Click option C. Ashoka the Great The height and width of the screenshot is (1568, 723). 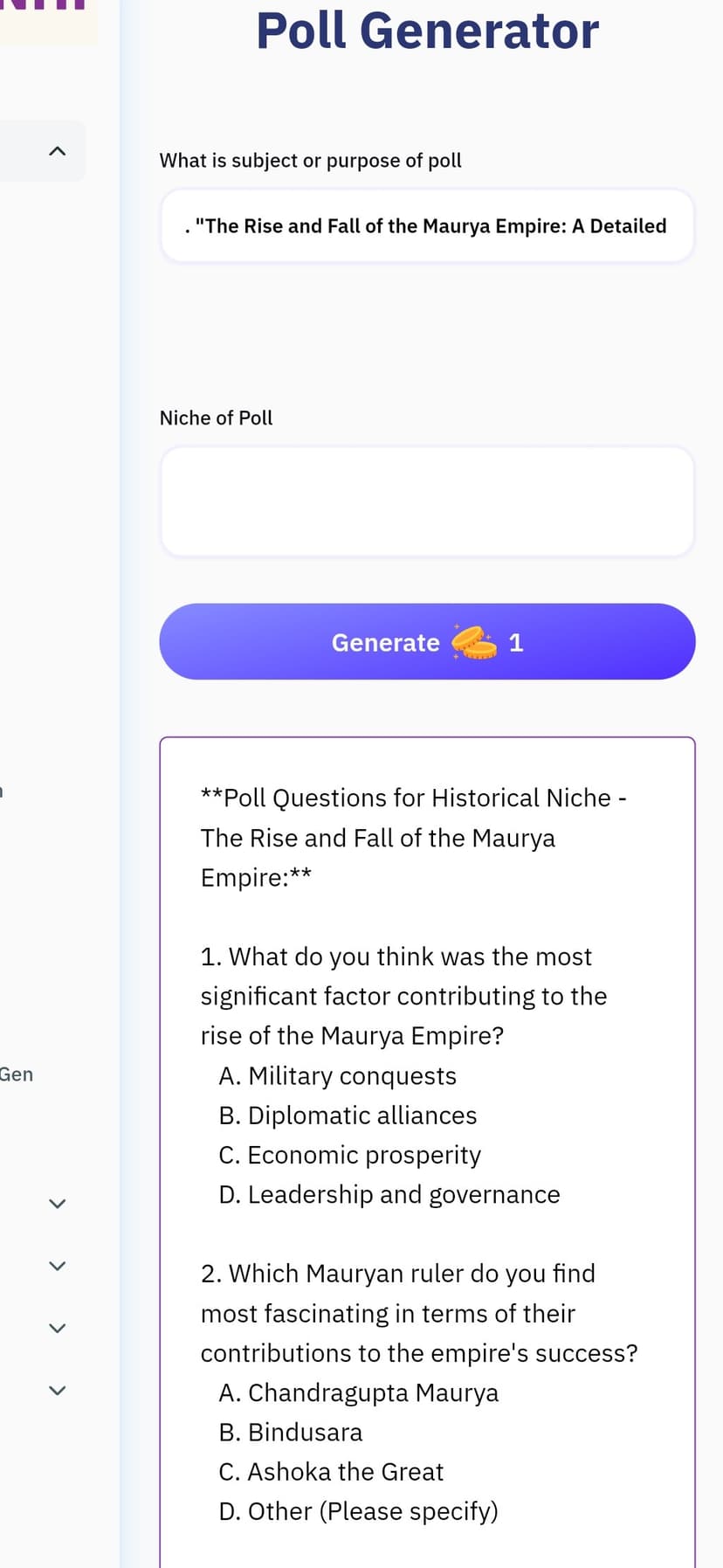[x=331, y=1472]
